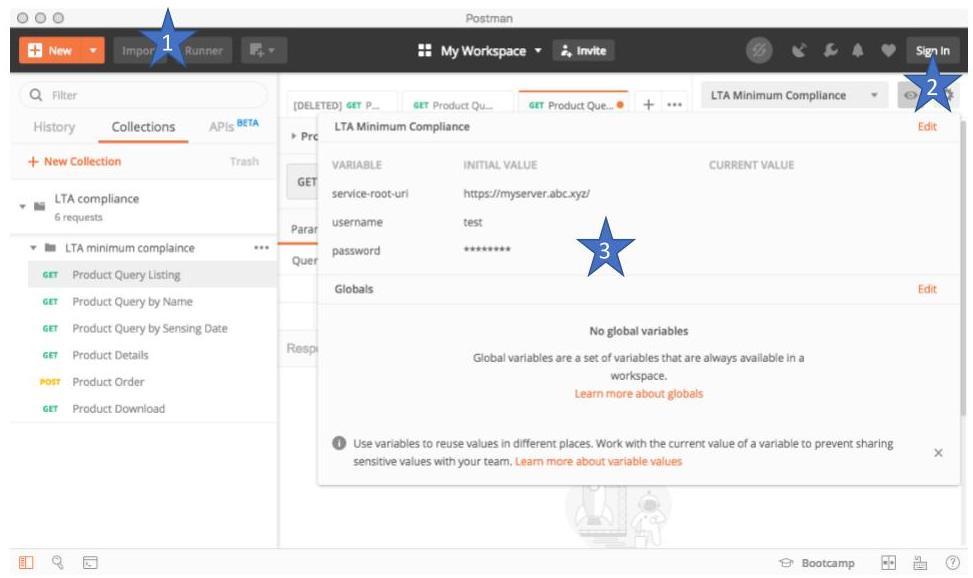
Task: Open the second Product Qu... request tab
Action: [458, 105]
